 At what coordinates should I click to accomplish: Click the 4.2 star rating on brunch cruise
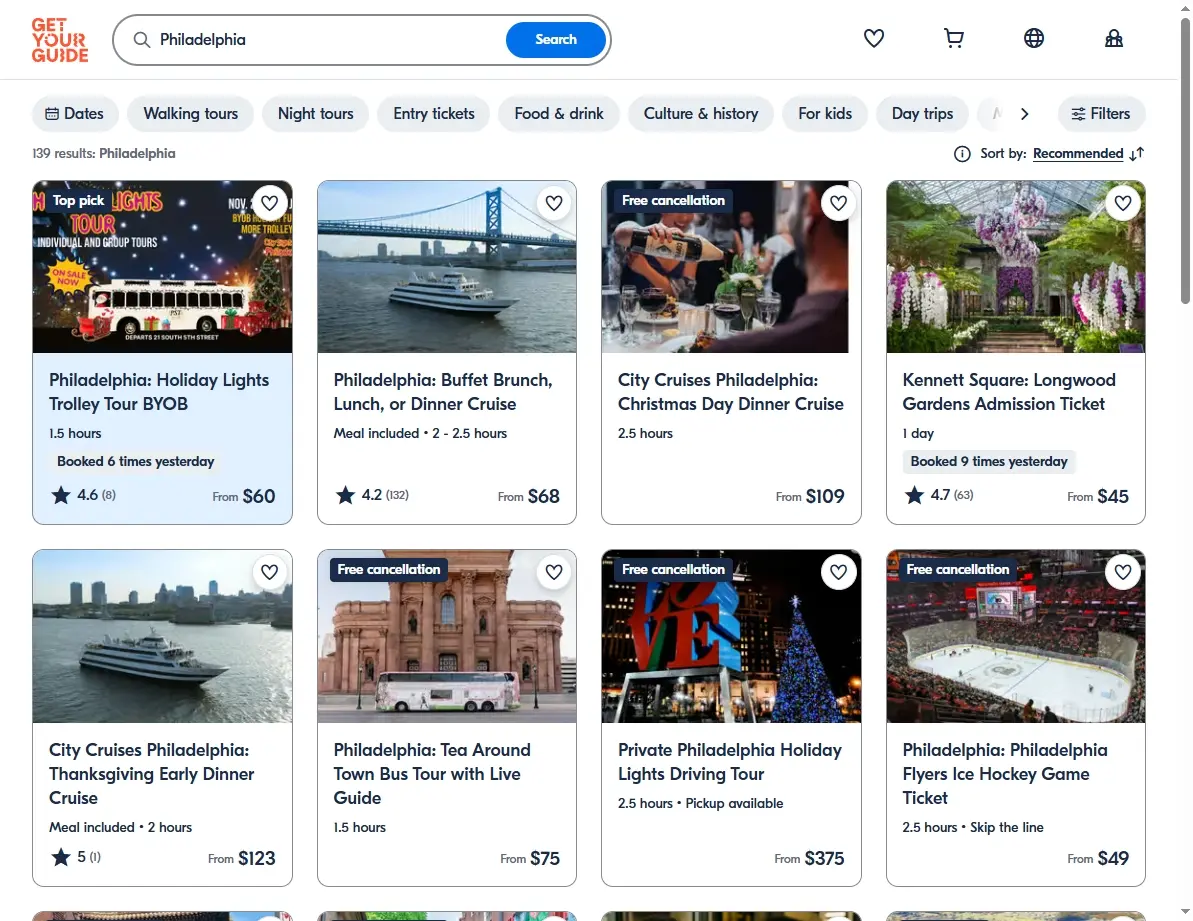[372, 495]
